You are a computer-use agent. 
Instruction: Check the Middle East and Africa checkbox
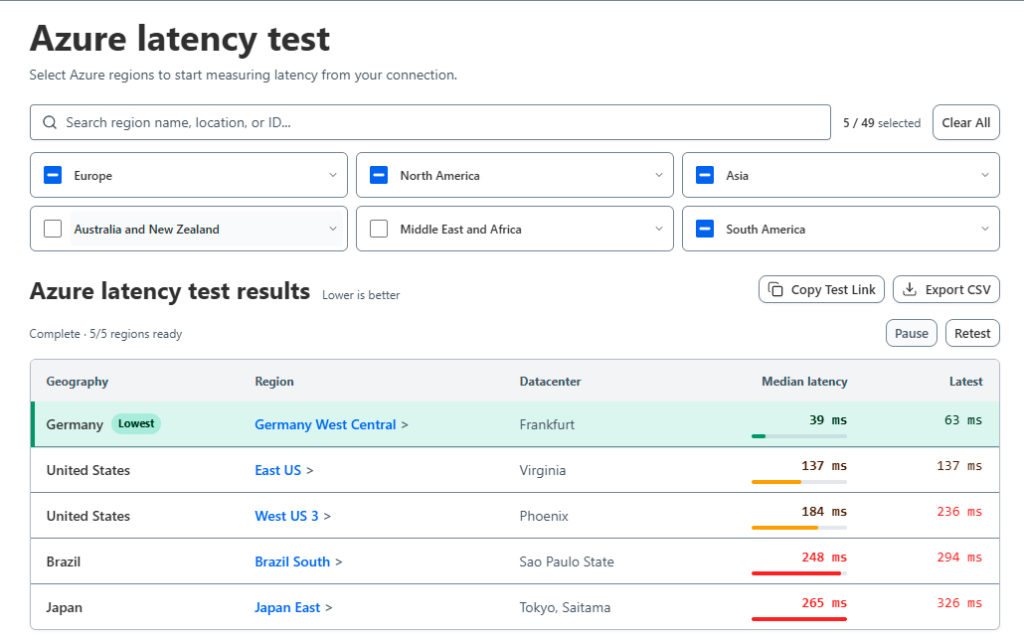pos(379,229)
